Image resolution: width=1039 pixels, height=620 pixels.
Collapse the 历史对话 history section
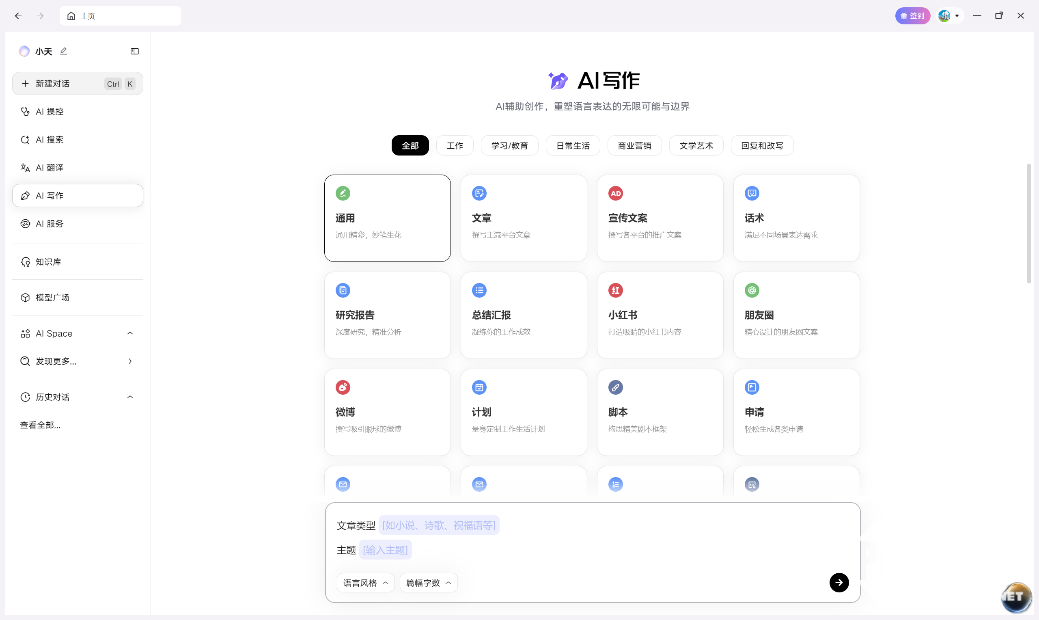tap(130, 397)
